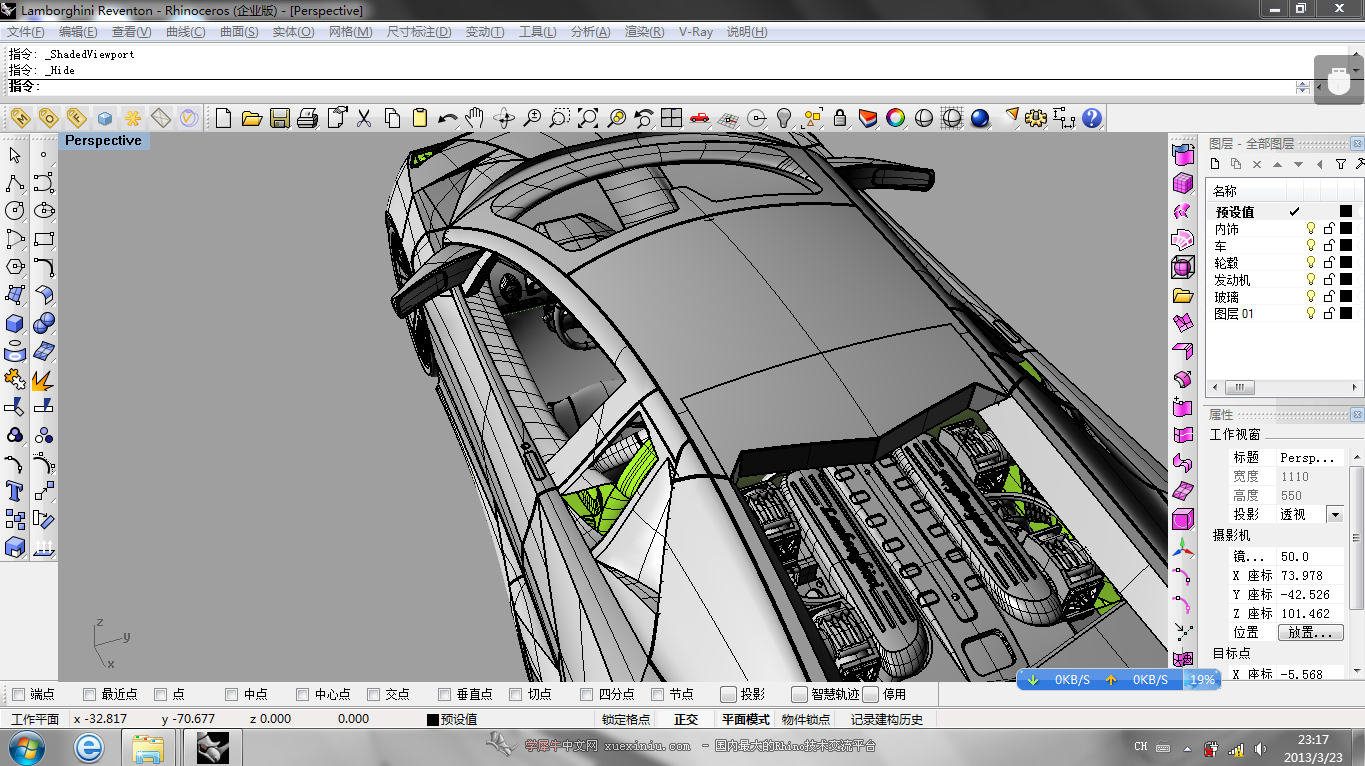Image resolution: width=1365 pixels, height=766 pixels.
Task: Select the puzzle piece Join tool
Action: pos(15,379)
